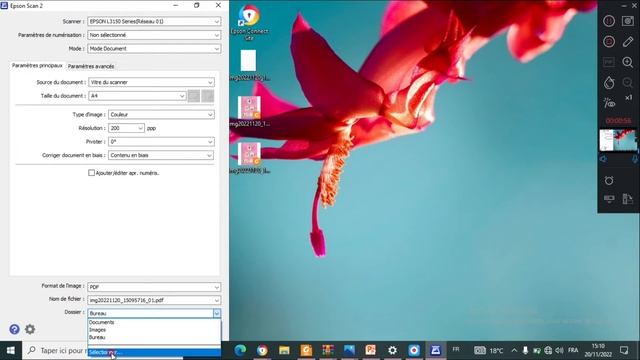Select the img20221120_1... desktop file
Screen dimensions: 640x360
pyautogui.click(x=249, y=111)
